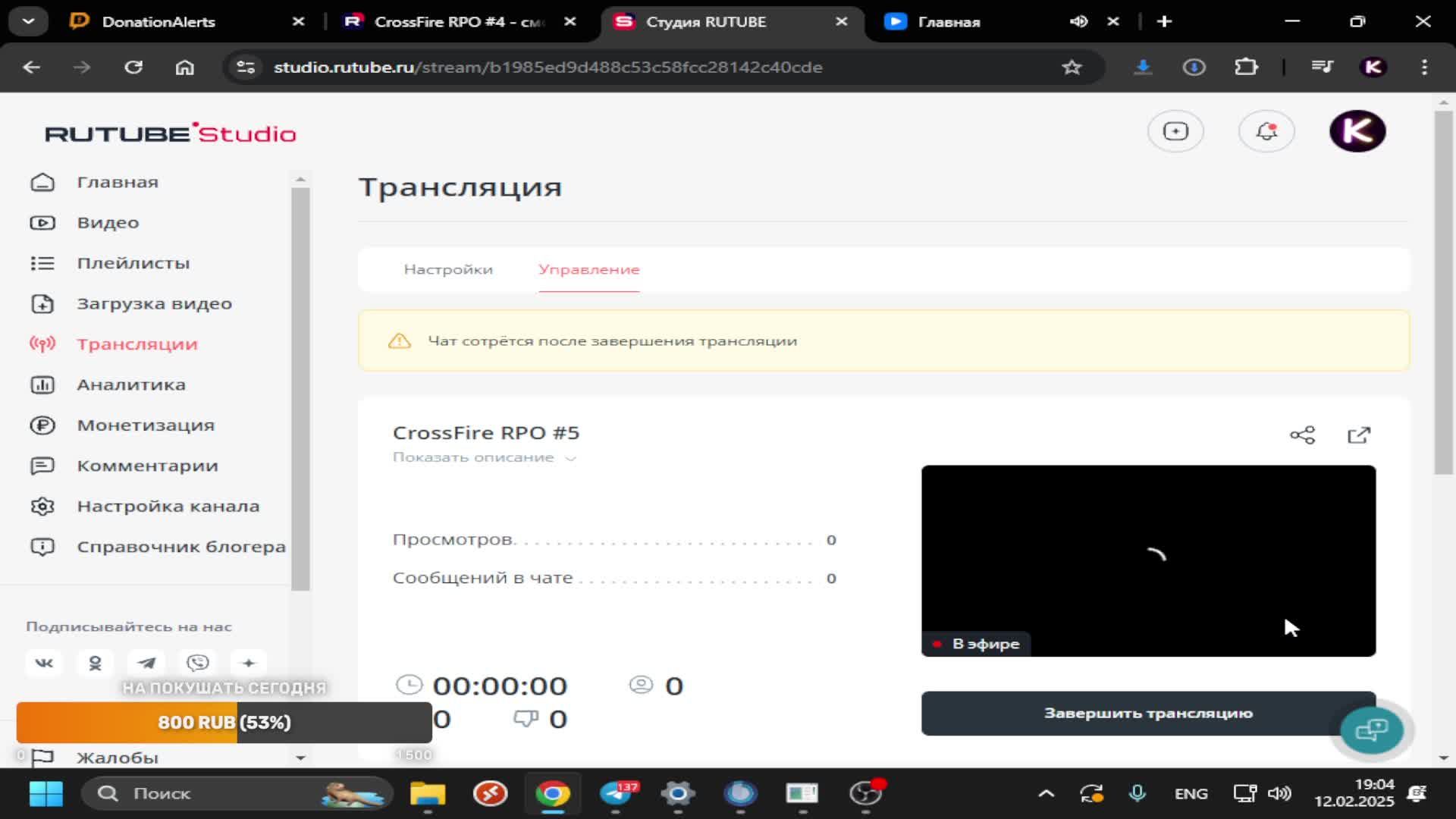Screen dimensions: 1456x819
Task: Click the address bar URL
Action: click(x=548, y=67)
